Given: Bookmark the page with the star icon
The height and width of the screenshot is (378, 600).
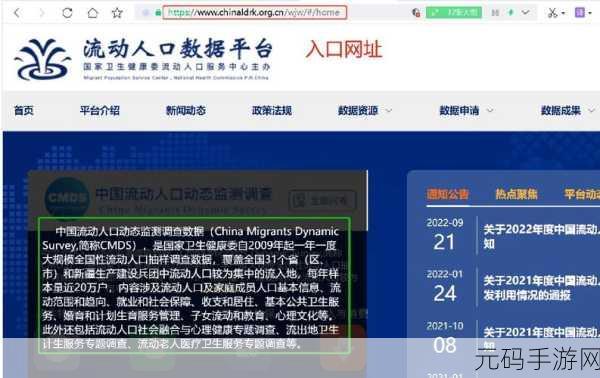Looking at the screenshot, I should click(x=117, y=13).
